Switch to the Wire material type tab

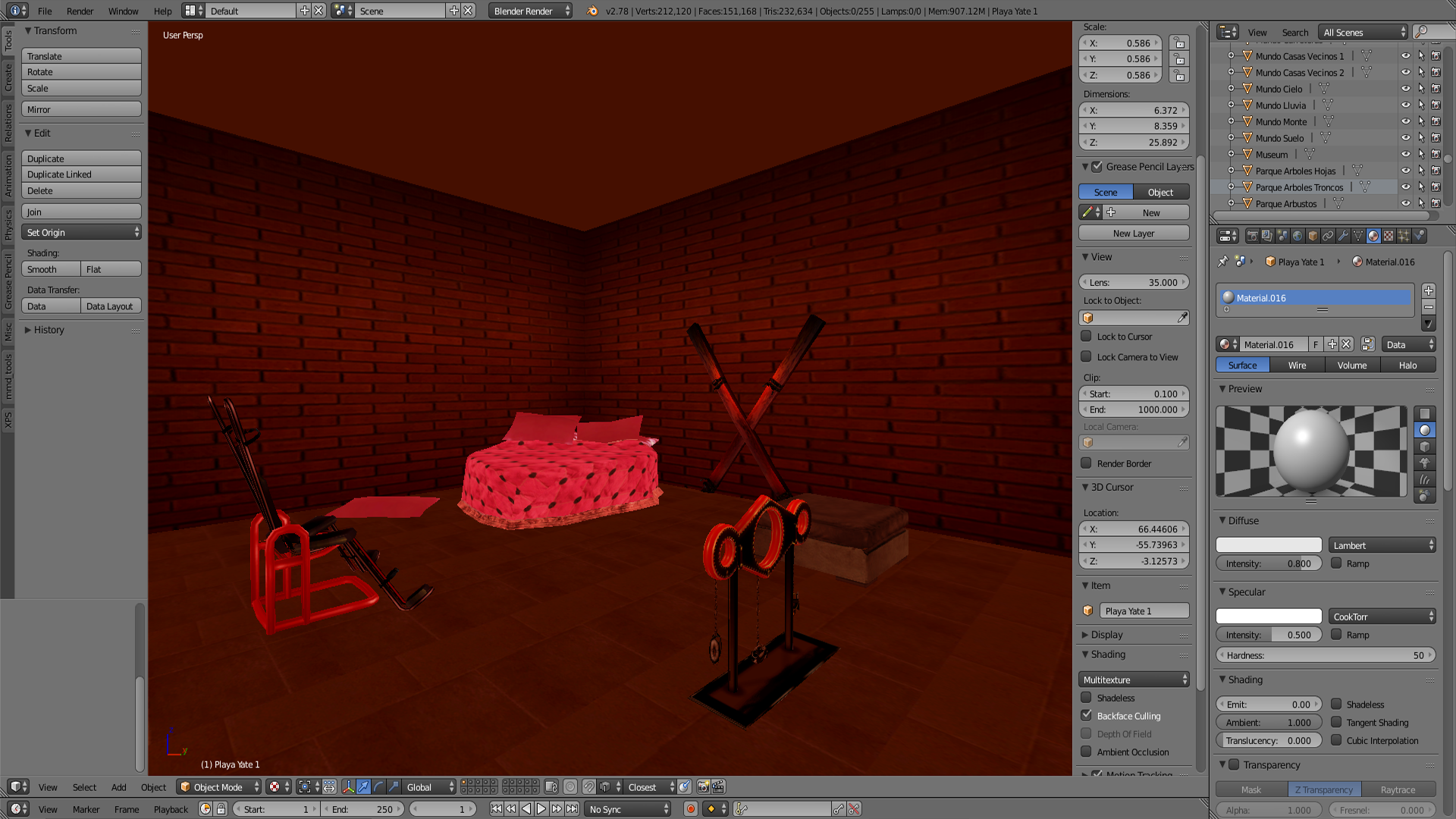point(1298,366)
